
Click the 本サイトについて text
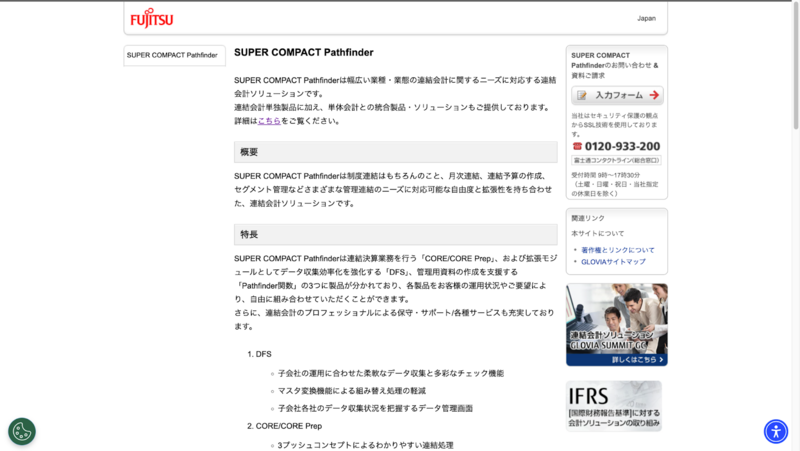[597, 233]
